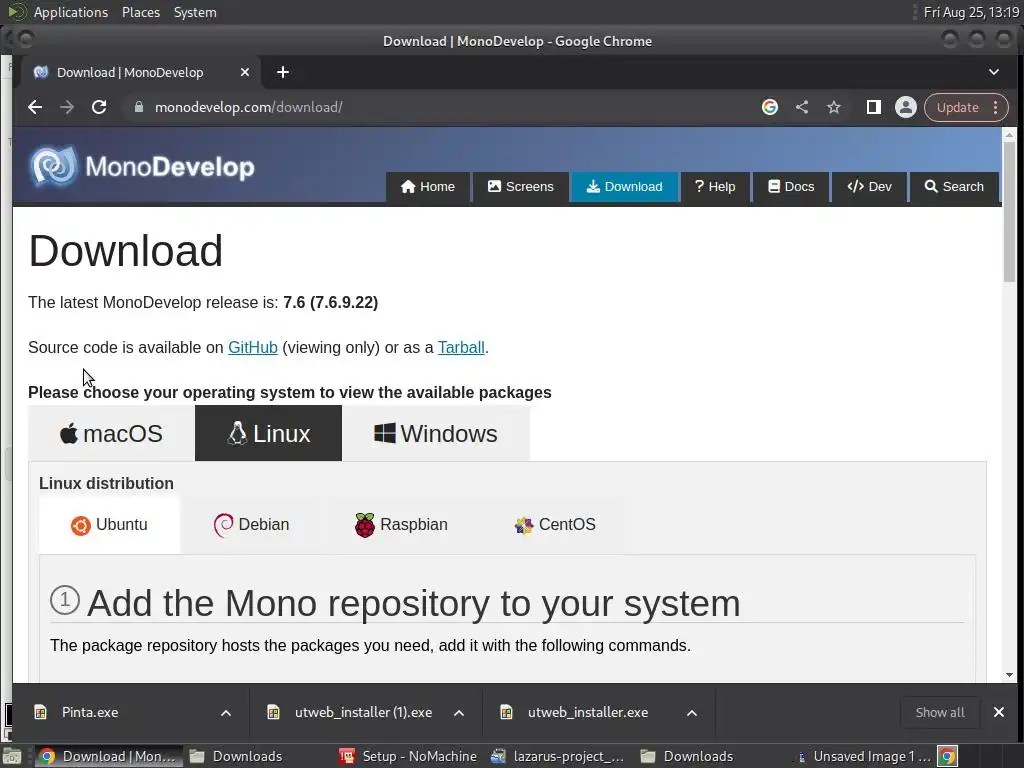Open the Chrome profile avatar
1024x768 pixels.
tap(906, 107)
